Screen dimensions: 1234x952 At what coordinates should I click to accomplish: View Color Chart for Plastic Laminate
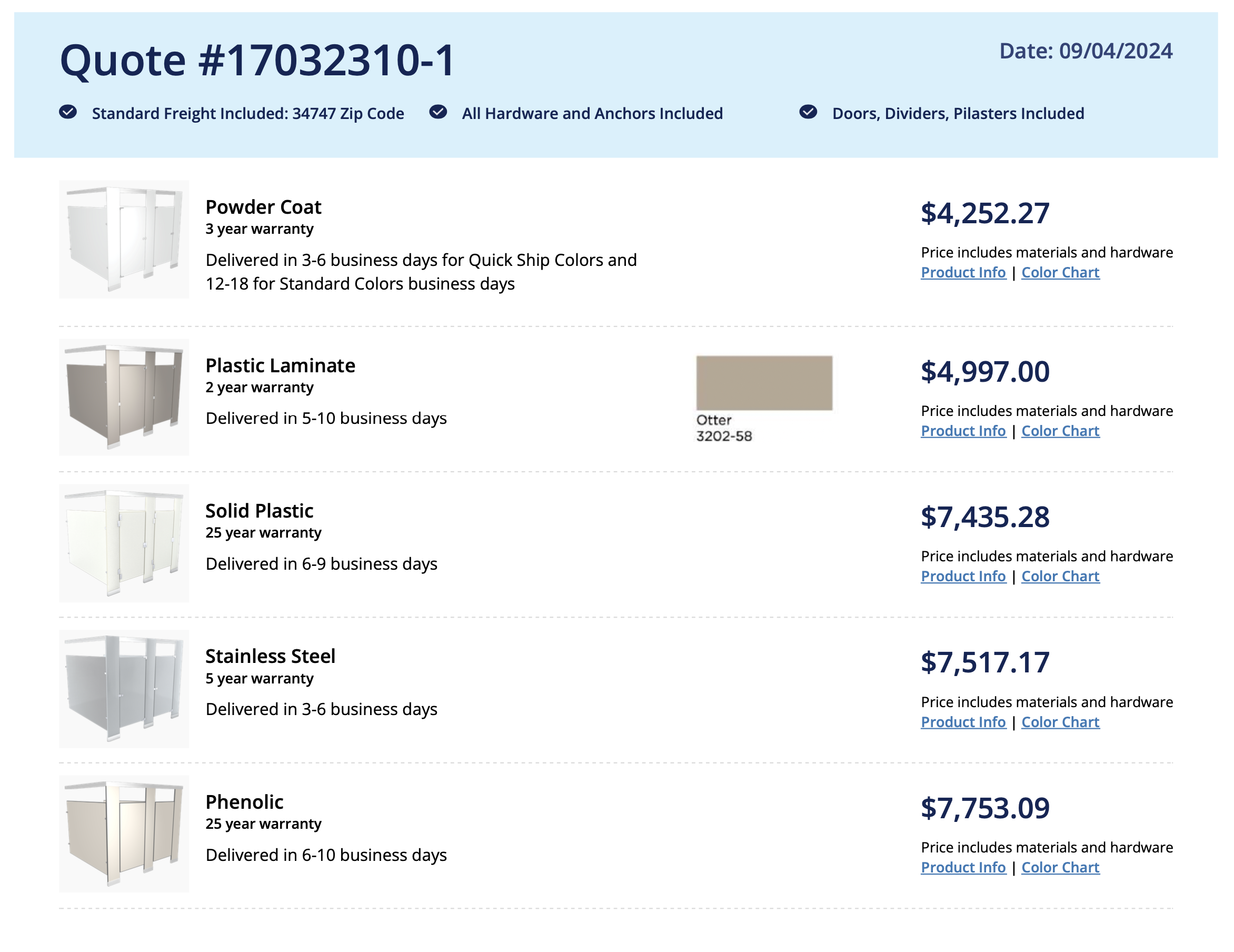pos(1060,431)
